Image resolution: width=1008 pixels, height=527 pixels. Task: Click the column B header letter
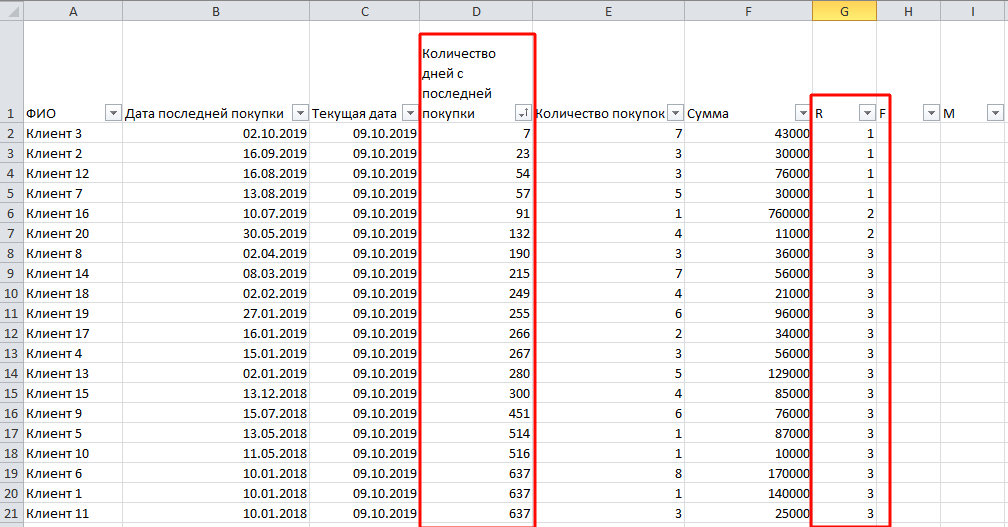[216, 11]
